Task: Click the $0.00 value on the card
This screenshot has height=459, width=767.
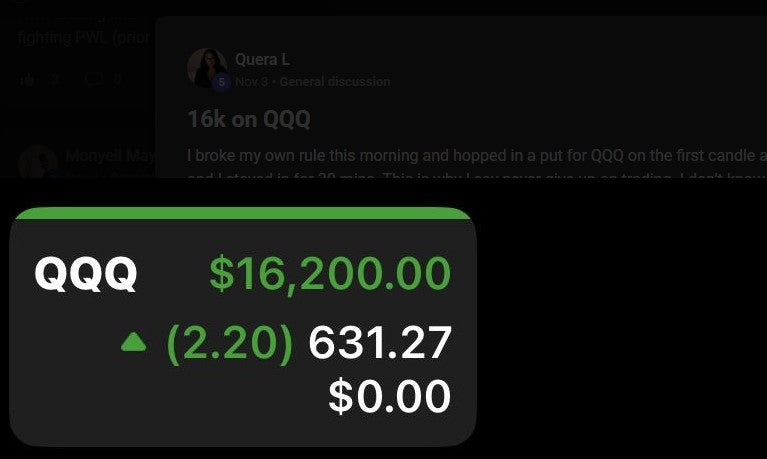Action: tap(390, 397)
